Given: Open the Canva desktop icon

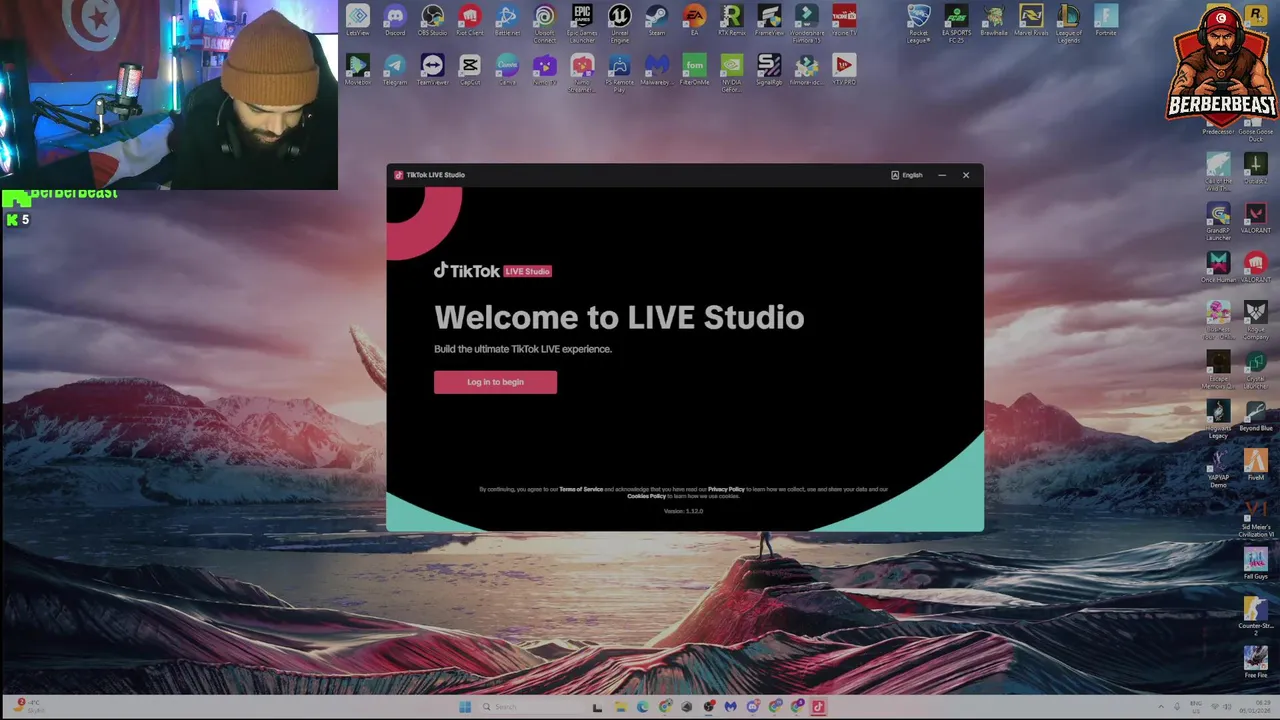Looking at the screenshot, I should tap(507, 70).
